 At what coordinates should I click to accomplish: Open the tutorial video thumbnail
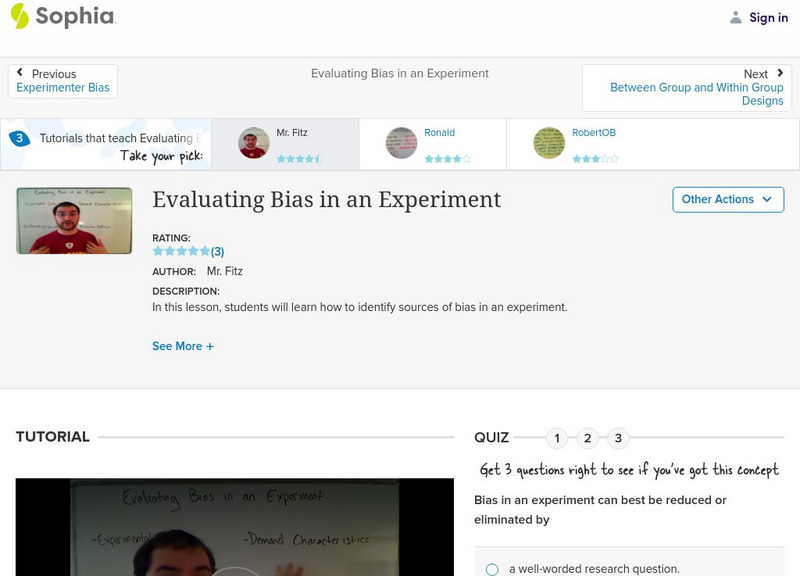(74, 220)
